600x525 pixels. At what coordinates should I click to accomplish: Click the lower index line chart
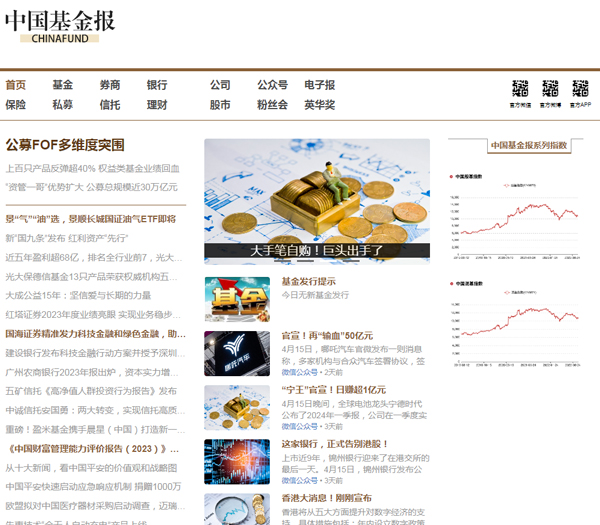[x=515, y=333]
